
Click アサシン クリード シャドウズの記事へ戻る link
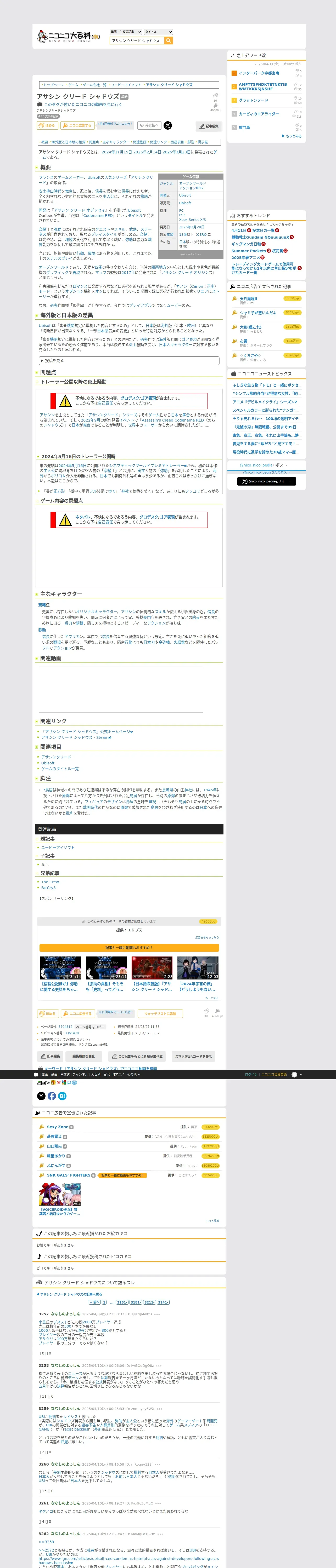pyautogui.click(x=70, y=1294)
